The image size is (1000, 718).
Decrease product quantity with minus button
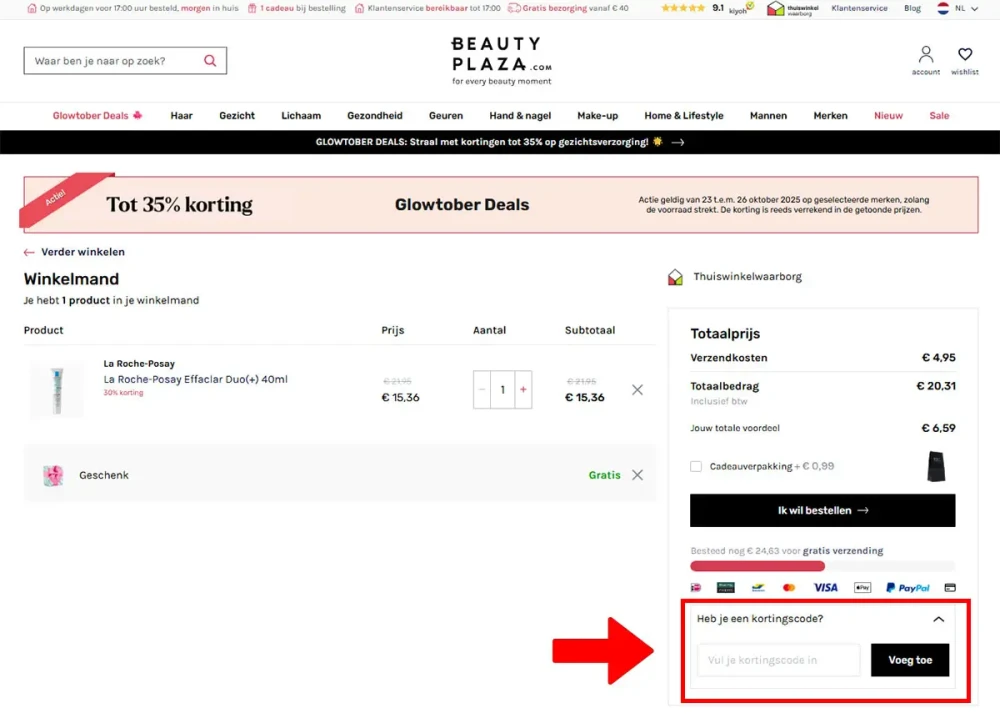(x=482, y=390)
